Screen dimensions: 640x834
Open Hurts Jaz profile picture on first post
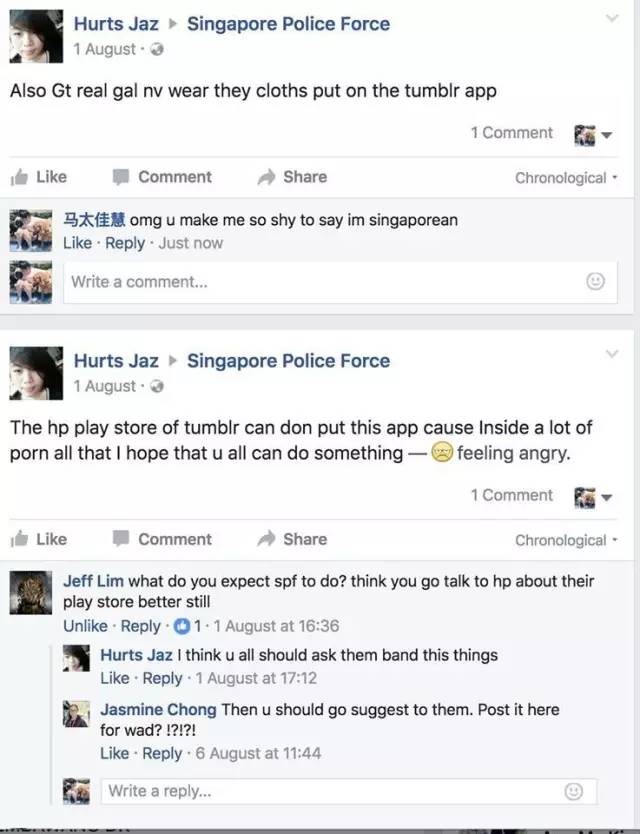coord(36,36)
